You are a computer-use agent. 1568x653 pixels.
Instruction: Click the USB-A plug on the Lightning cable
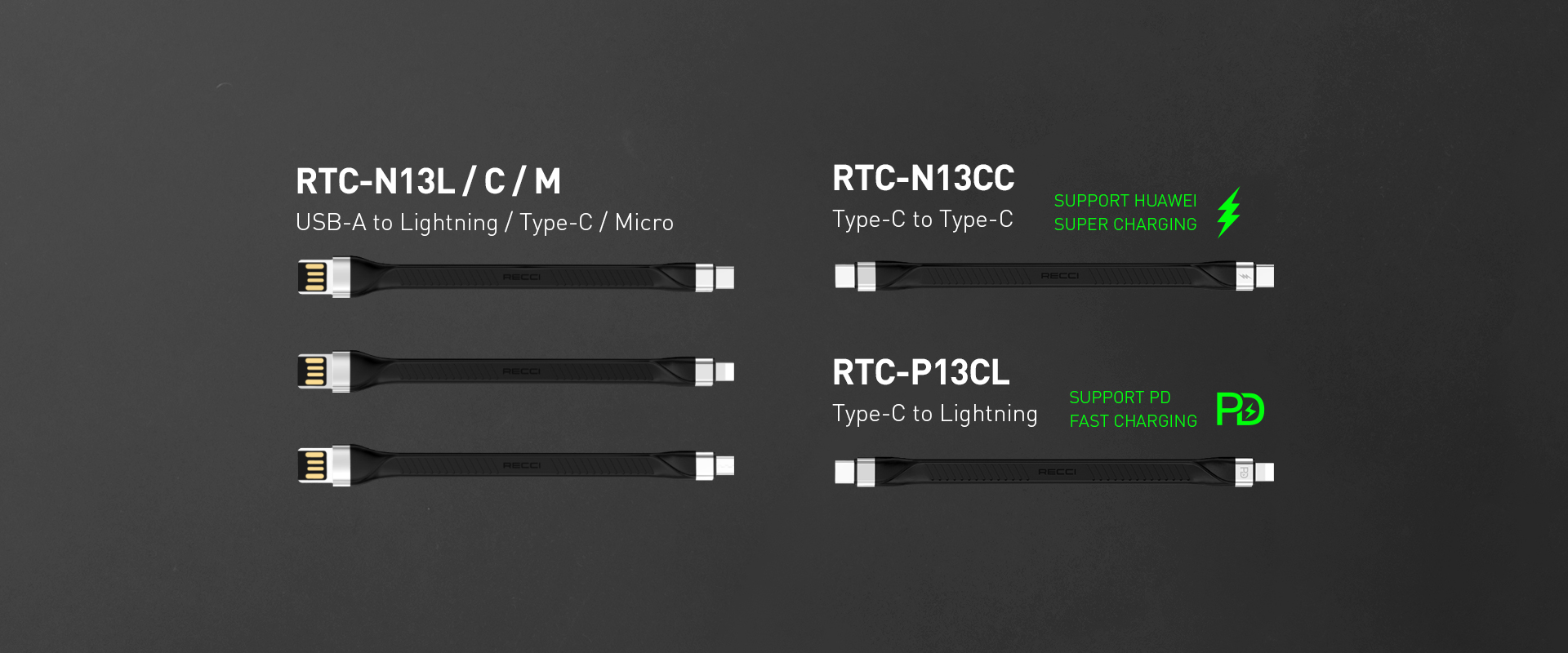point(314,371)
